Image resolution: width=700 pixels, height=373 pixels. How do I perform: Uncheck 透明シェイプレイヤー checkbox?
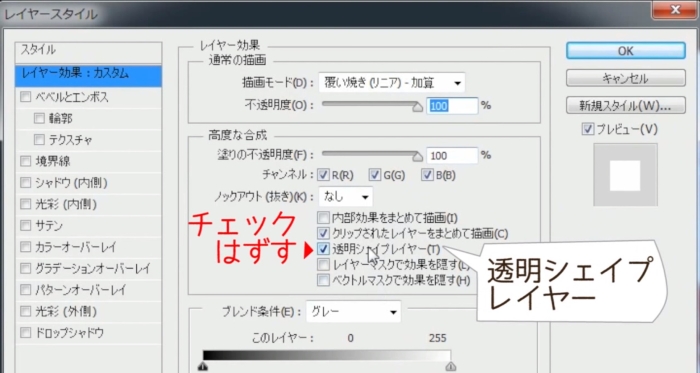pyautogui.click(x=323, y=249)
